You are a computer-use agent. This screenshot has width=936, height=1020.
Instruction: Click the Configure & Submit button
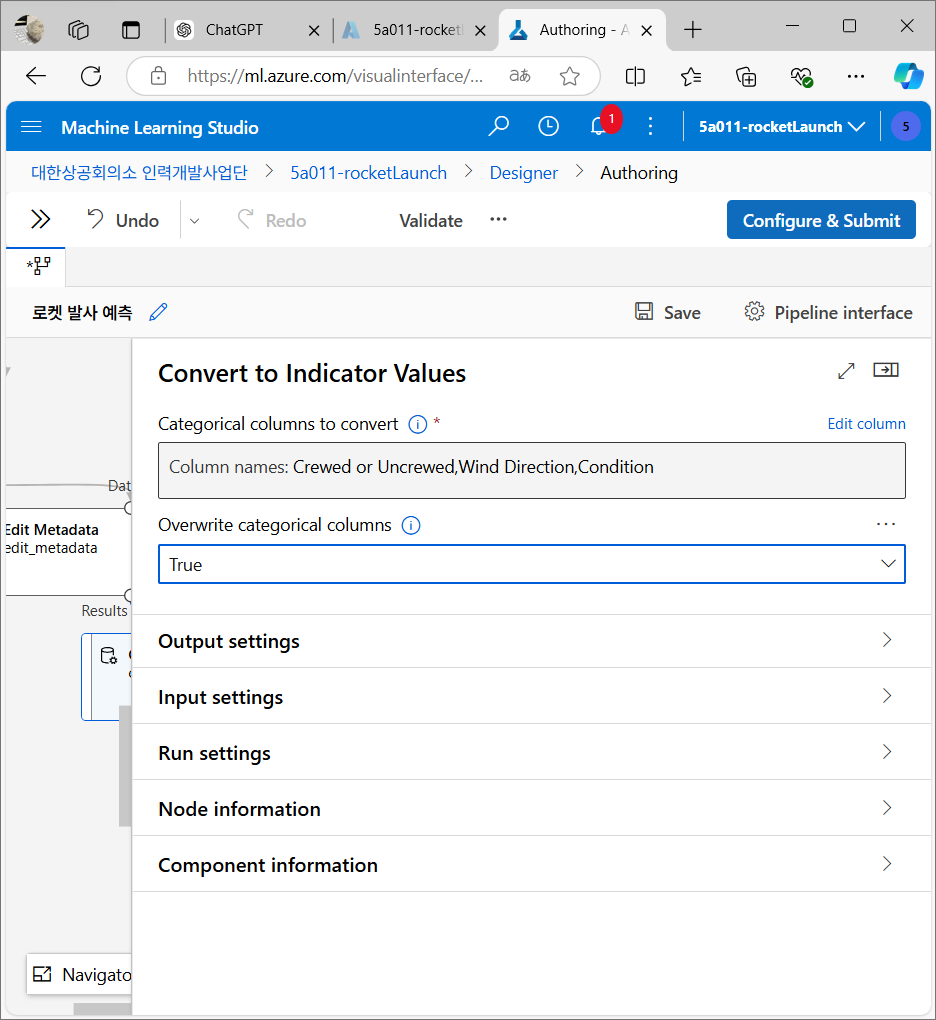coord(821,221)
